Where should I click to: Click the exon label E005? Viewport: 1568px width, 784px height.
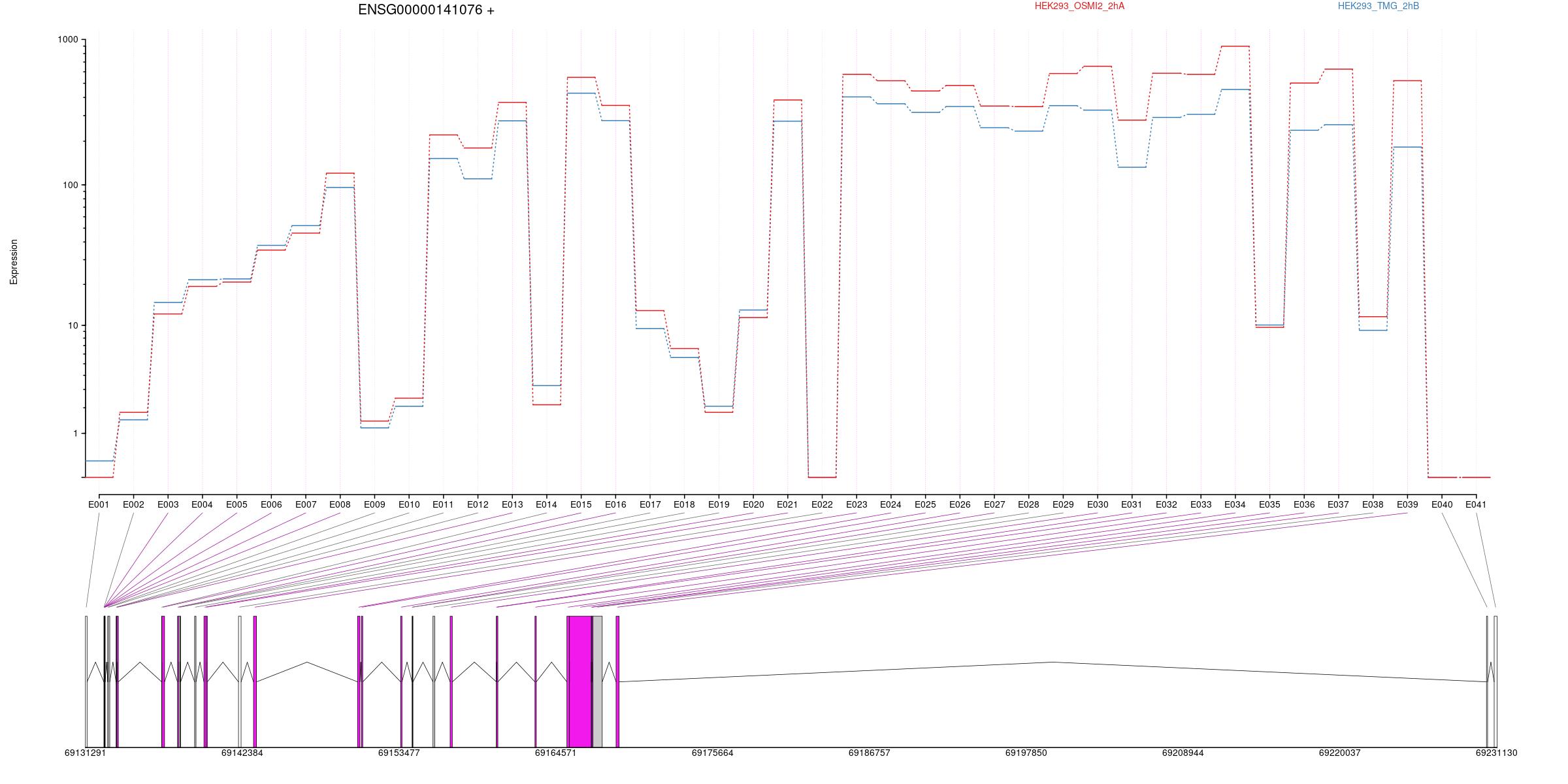237,504
